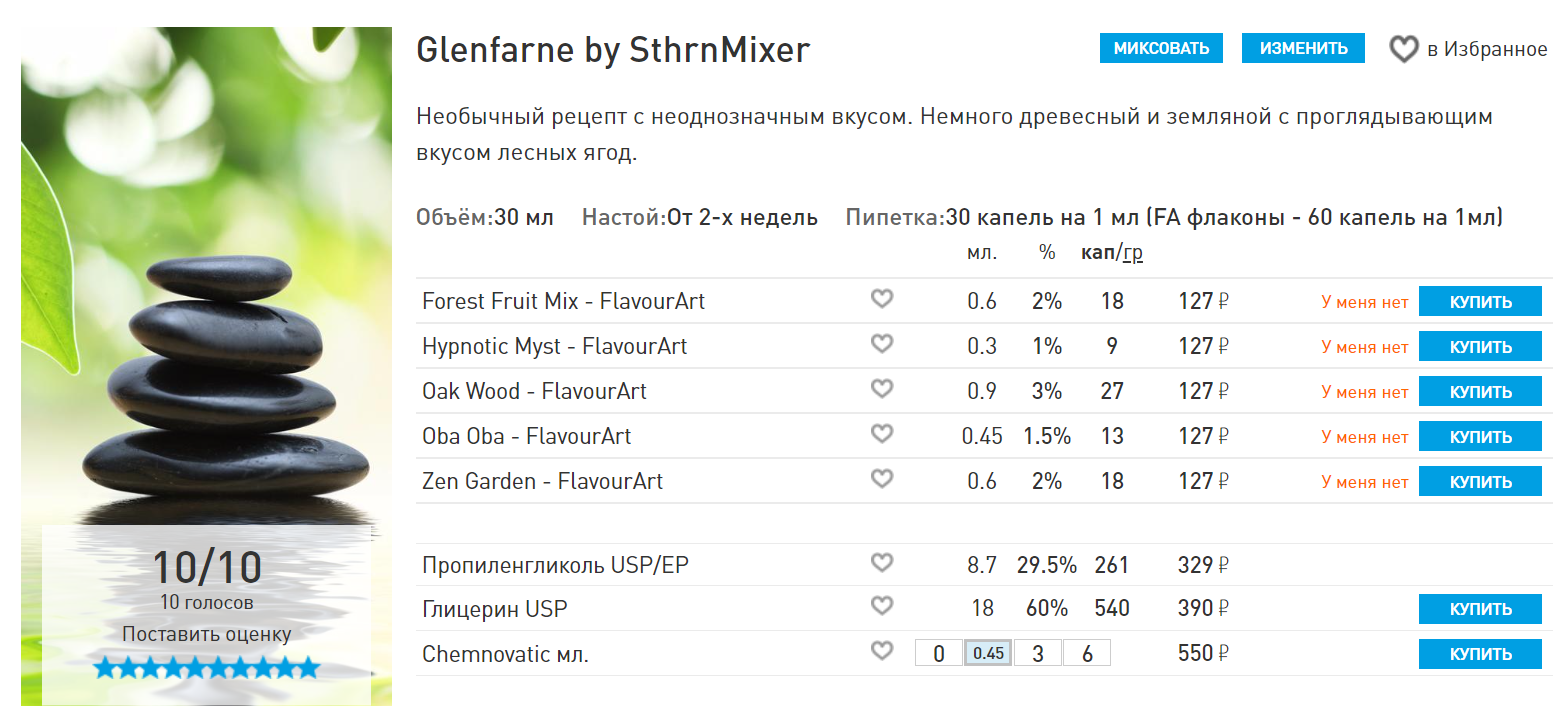The height and width of the screenshot is (706, 1568).
Task: Toggle У меня нет for Forest Fruit Mix
Action: point(1364,302)
